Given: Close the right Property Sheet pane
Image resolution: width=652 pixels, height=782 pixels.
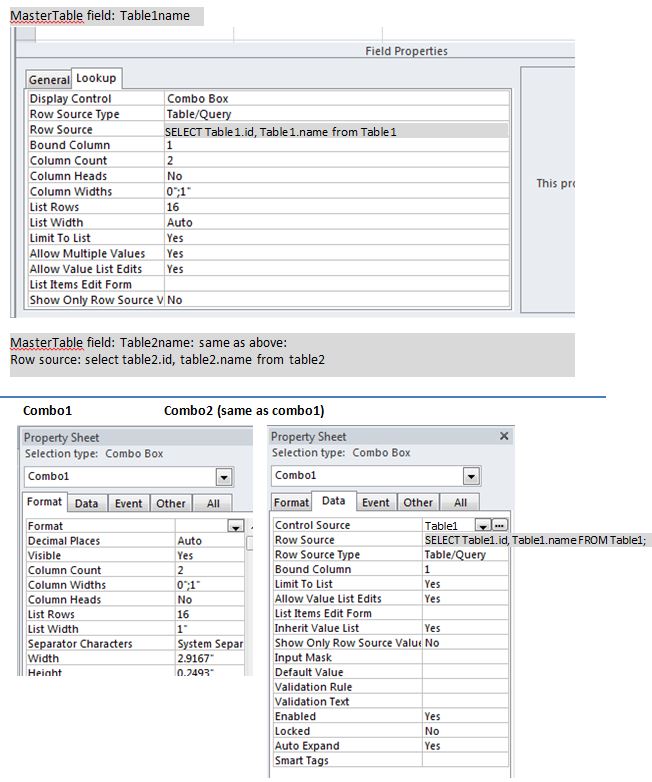Looking at the screenshot, I should tap(504, 436).
